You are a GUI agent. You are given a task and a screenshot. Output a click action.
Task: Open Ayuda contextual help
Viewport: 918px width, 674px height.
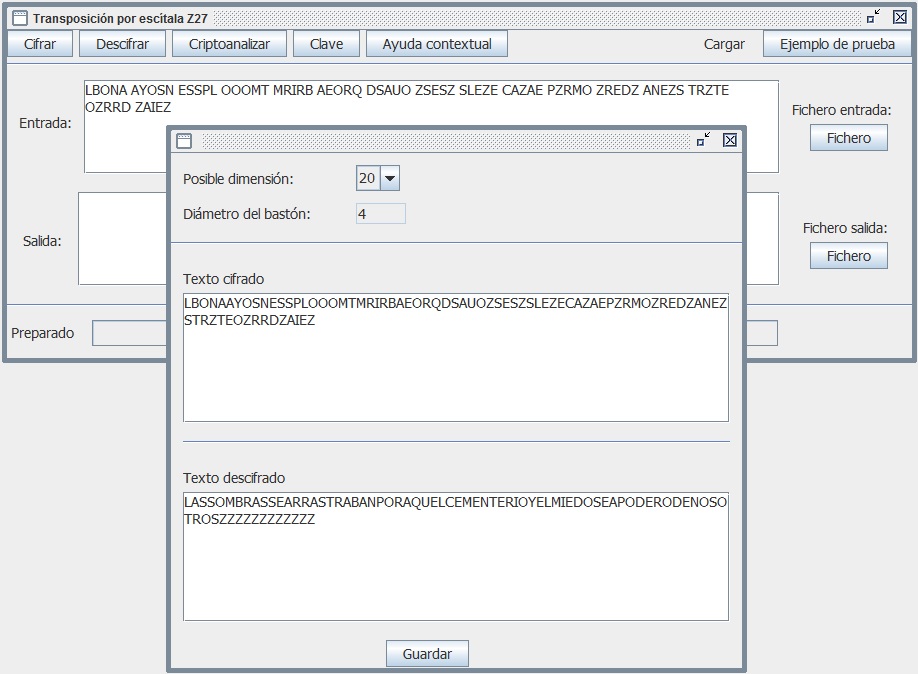[437, 44]
